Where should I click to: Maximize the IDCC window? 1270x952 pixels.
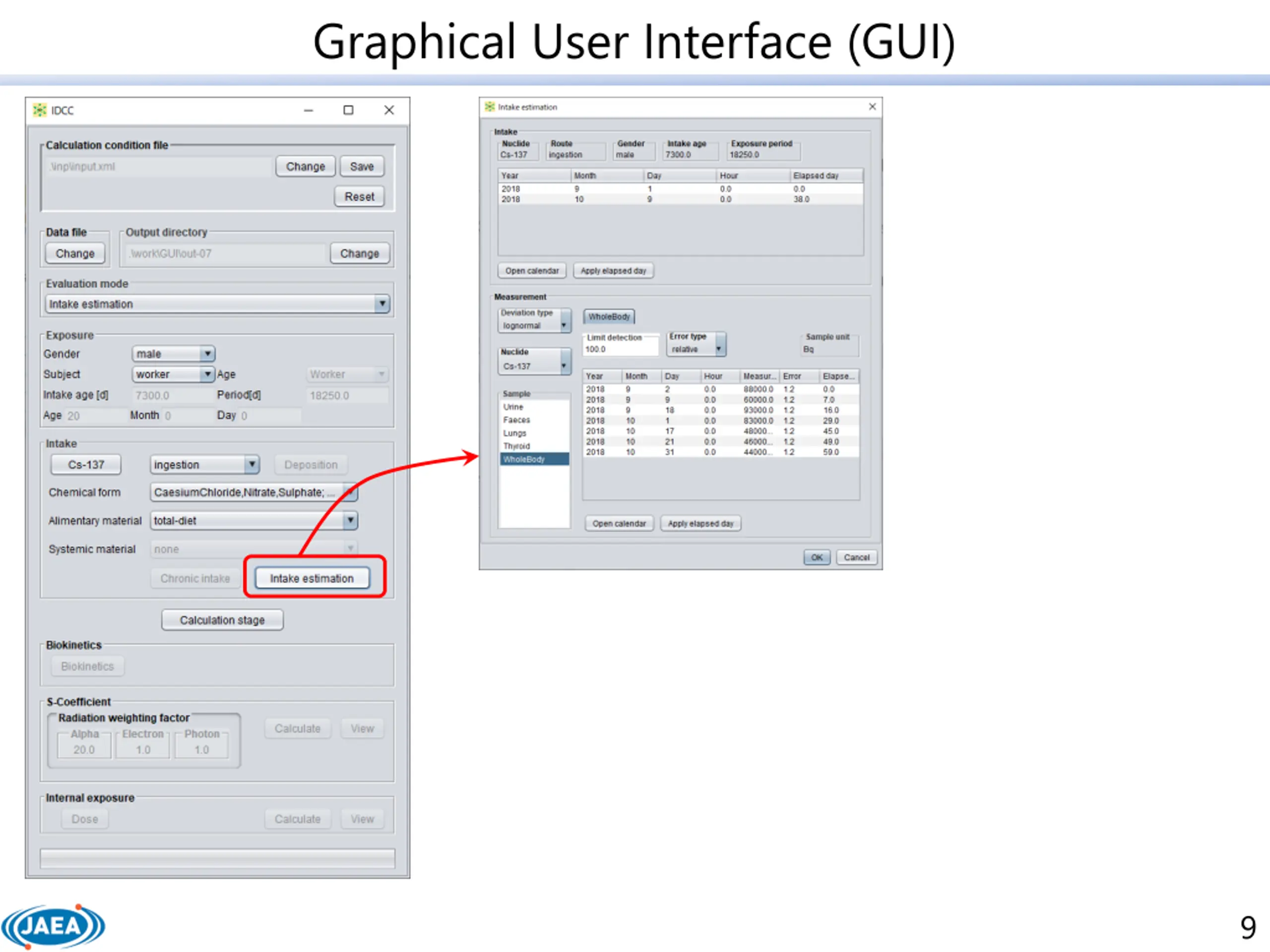point(348,110)
